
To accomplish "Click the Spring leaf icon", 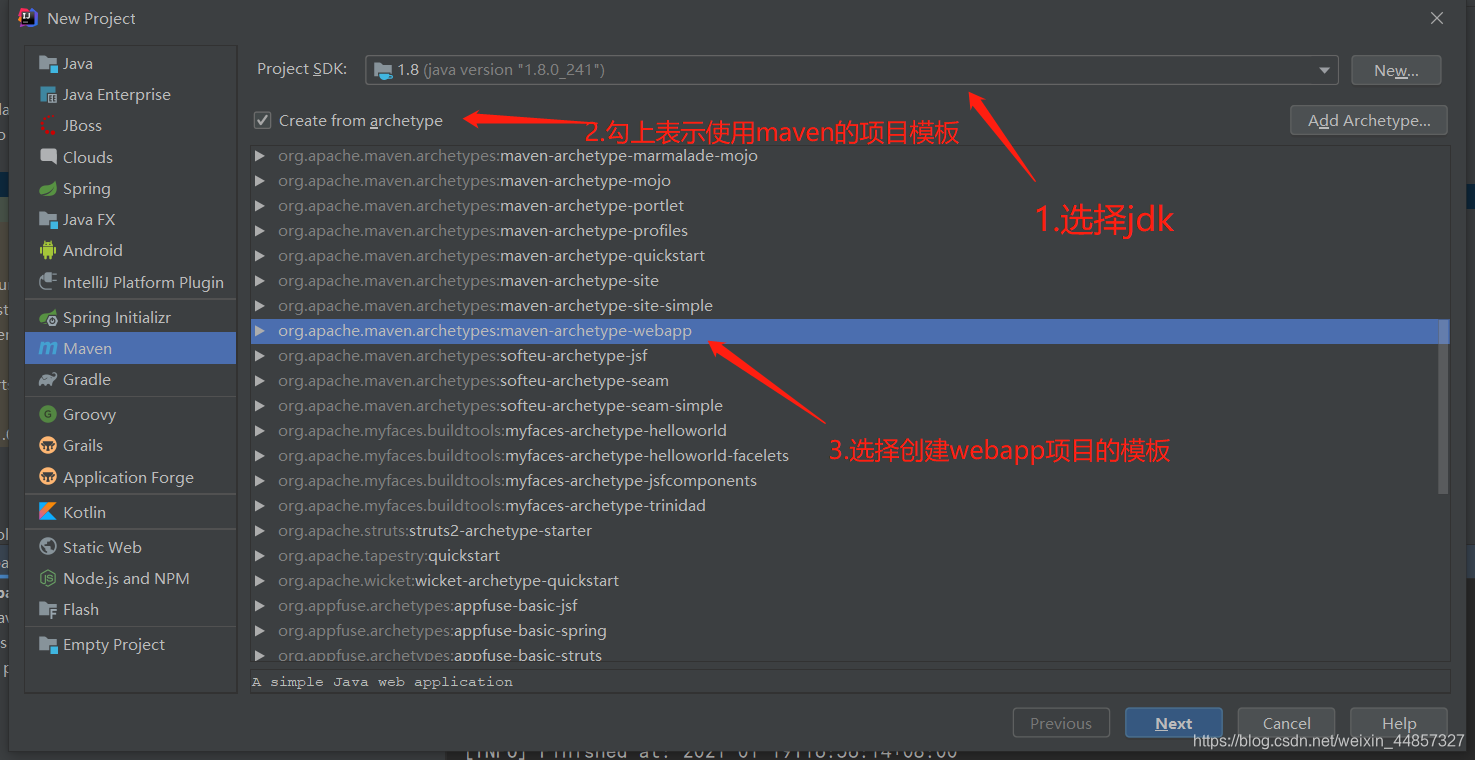I will 48,189.
